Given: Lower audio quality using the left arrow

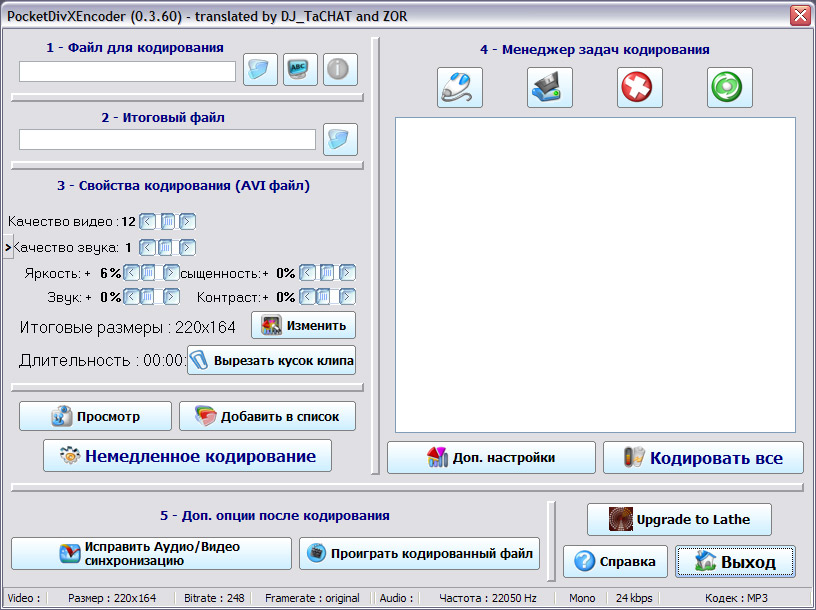Looking at the screenshot, I should [x=147, y=247].
